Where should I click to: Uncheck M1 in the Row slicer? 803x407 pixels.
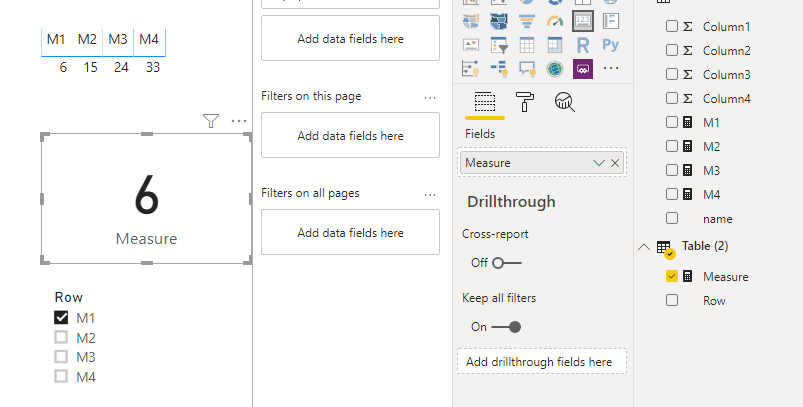pyautogui.click(x=61, y=318)
